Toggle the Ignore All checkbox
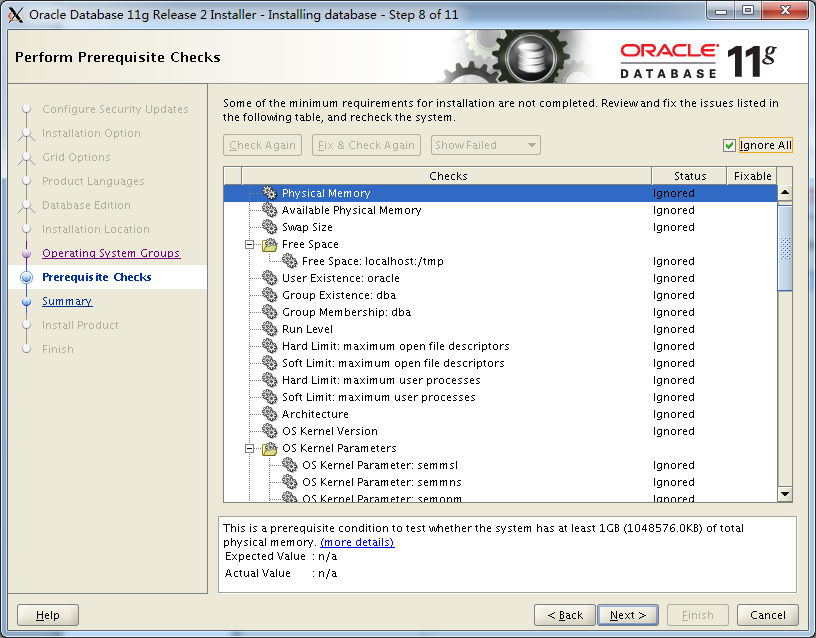Viewport: 816px width, 638px height. point(729,145)
